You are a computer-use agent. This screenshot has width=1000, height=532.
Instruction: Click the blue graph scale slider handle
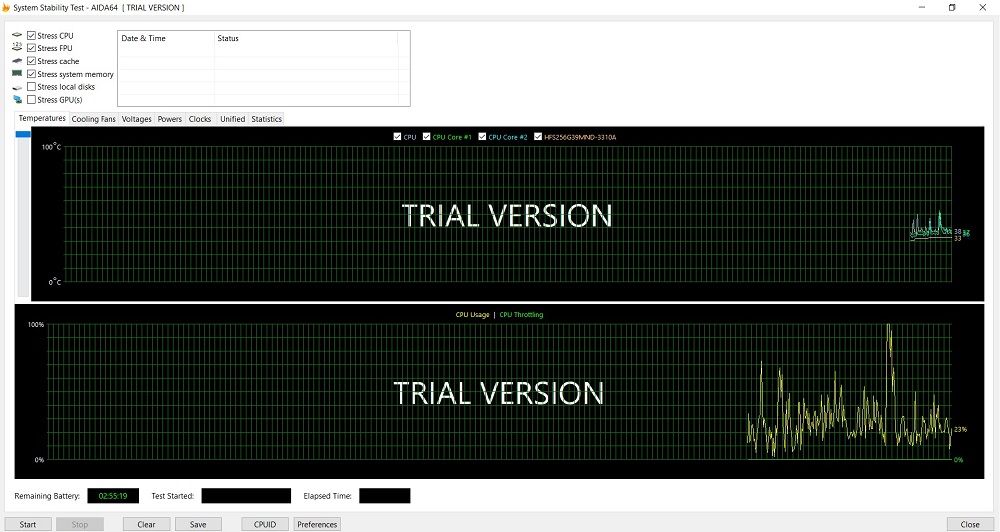(23, 134)
